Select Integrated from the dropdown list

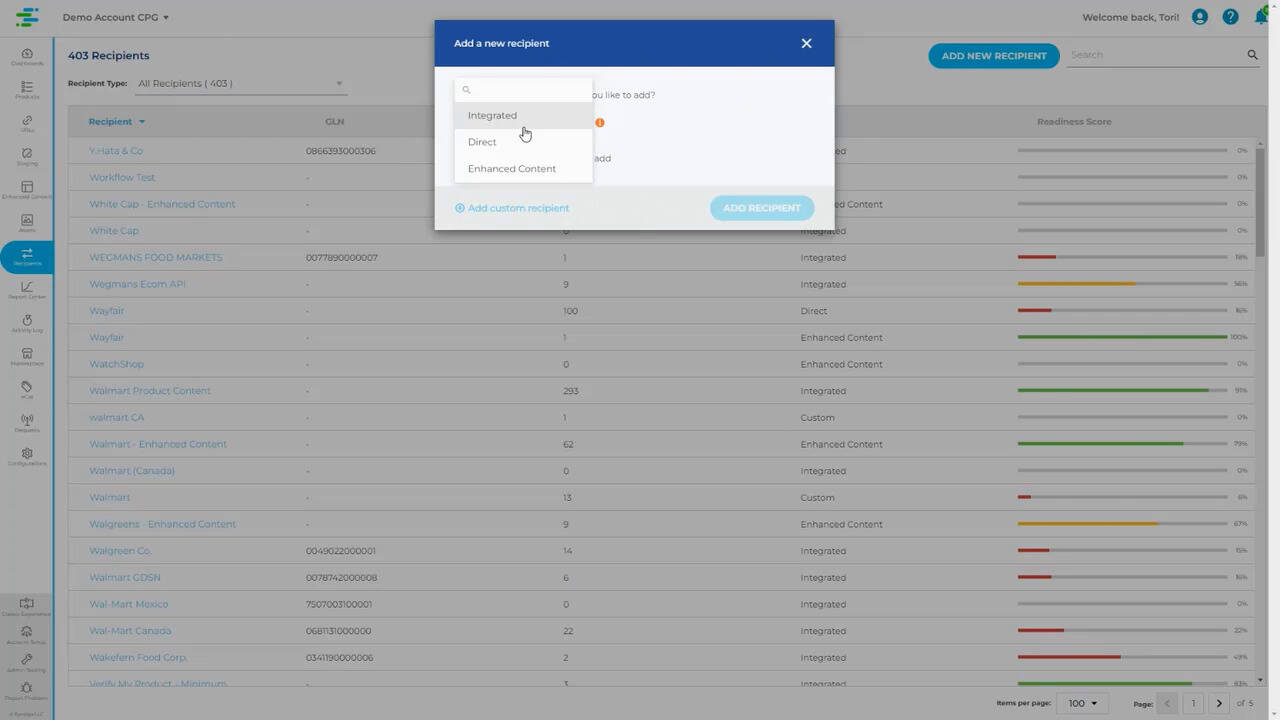pos(492,116)
